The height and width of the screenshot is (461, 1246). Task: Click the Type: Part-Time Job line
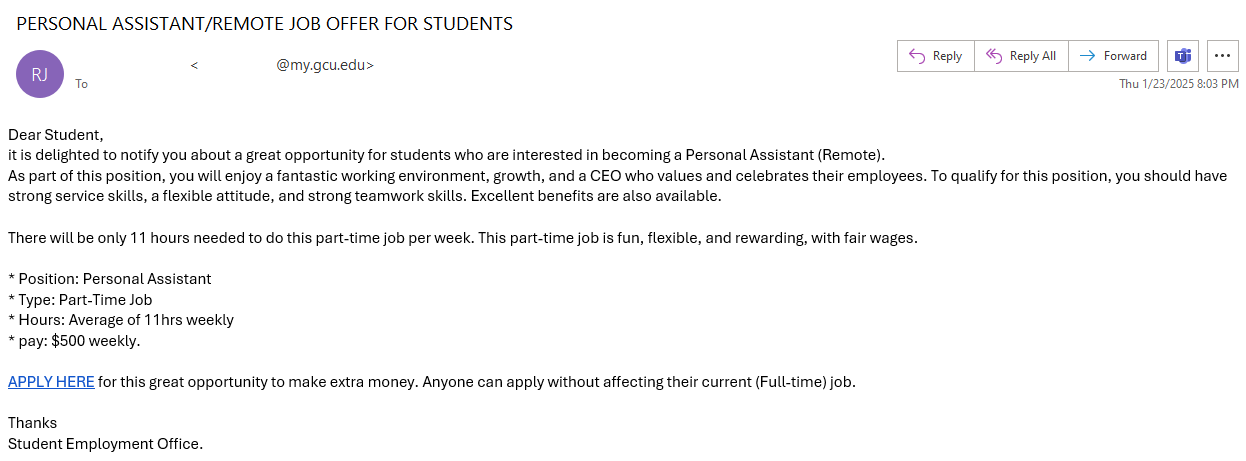[80, 299]
